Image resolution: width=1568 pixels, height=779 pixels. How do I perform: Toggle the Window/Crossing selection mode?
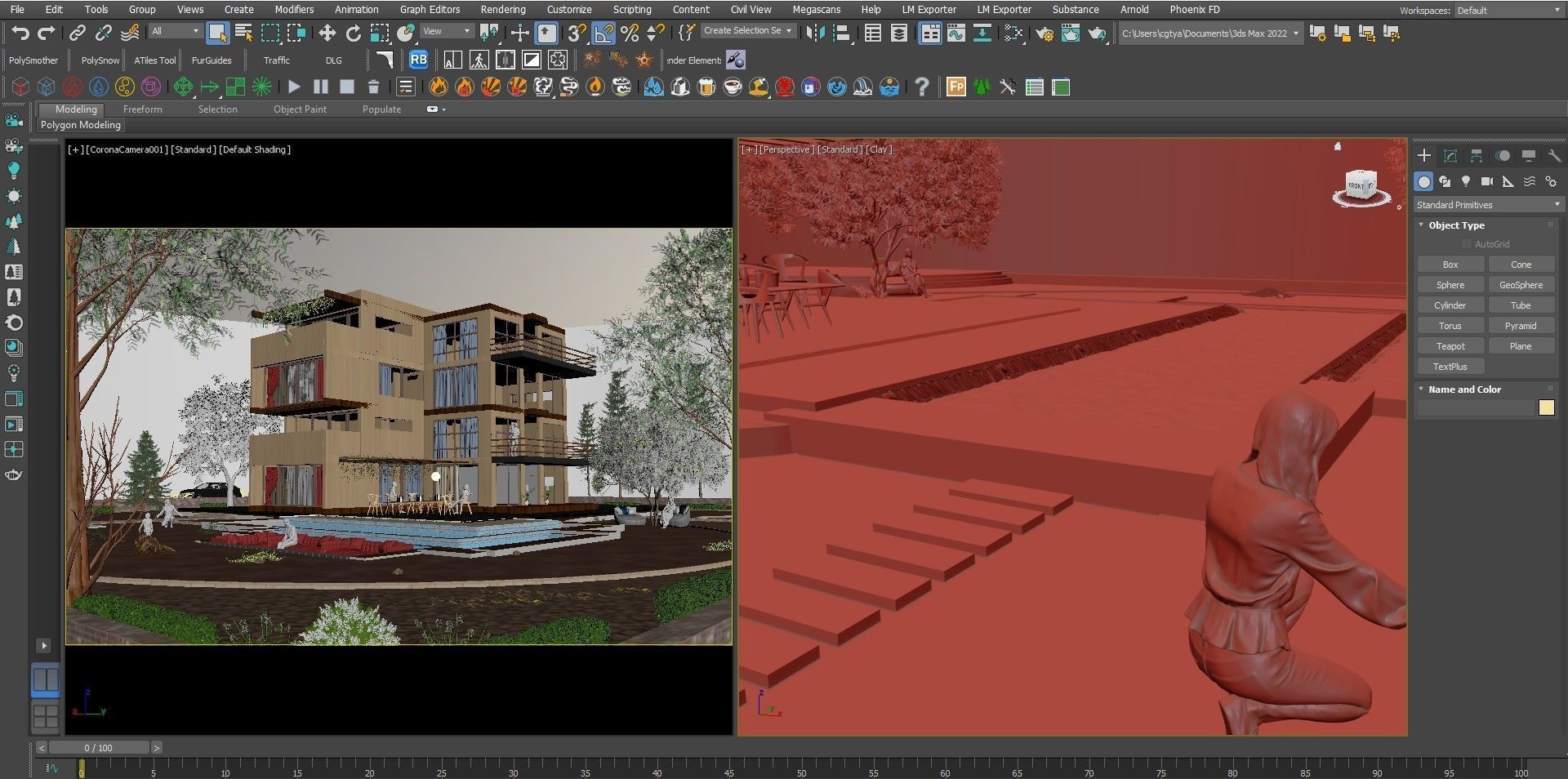pyautogui.click(x=296, y=33)
